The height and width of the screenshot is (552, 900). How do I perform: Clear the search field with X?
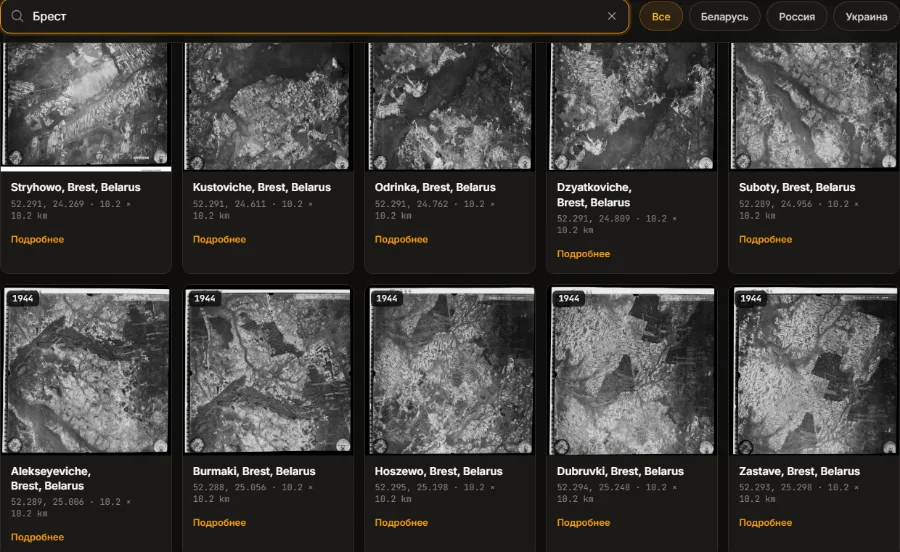[x=611, y=16]
